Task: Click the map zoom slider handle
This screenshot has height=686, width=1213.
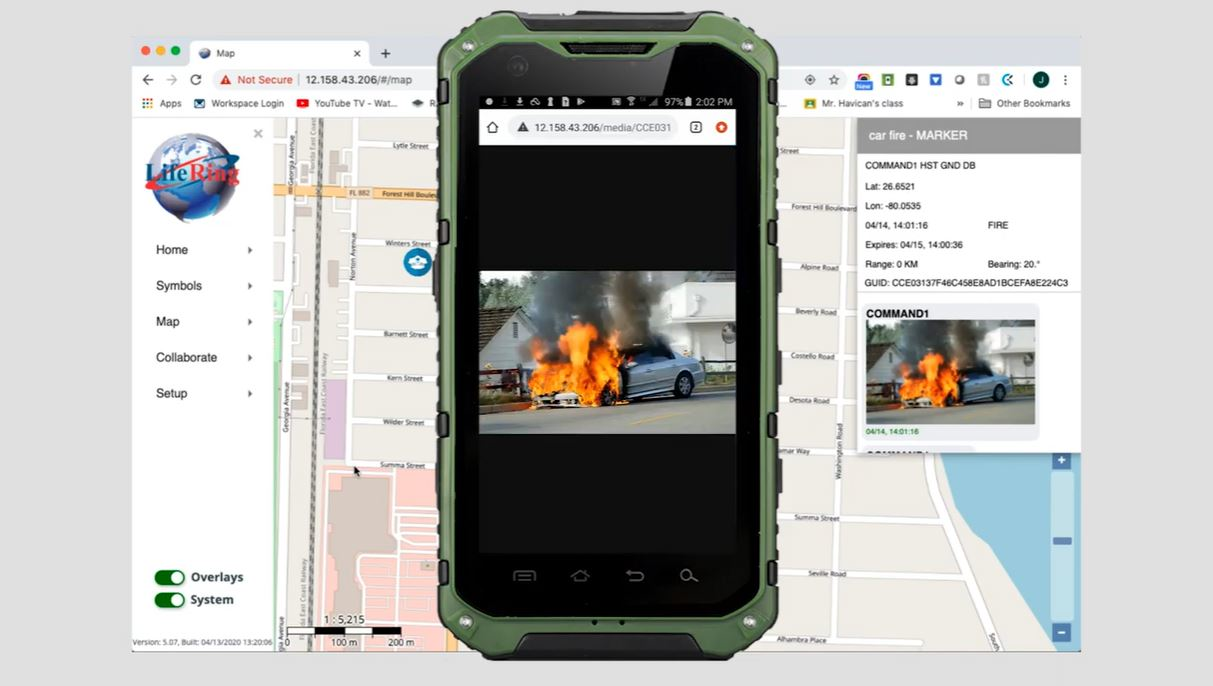Action: pos(1062,541)
